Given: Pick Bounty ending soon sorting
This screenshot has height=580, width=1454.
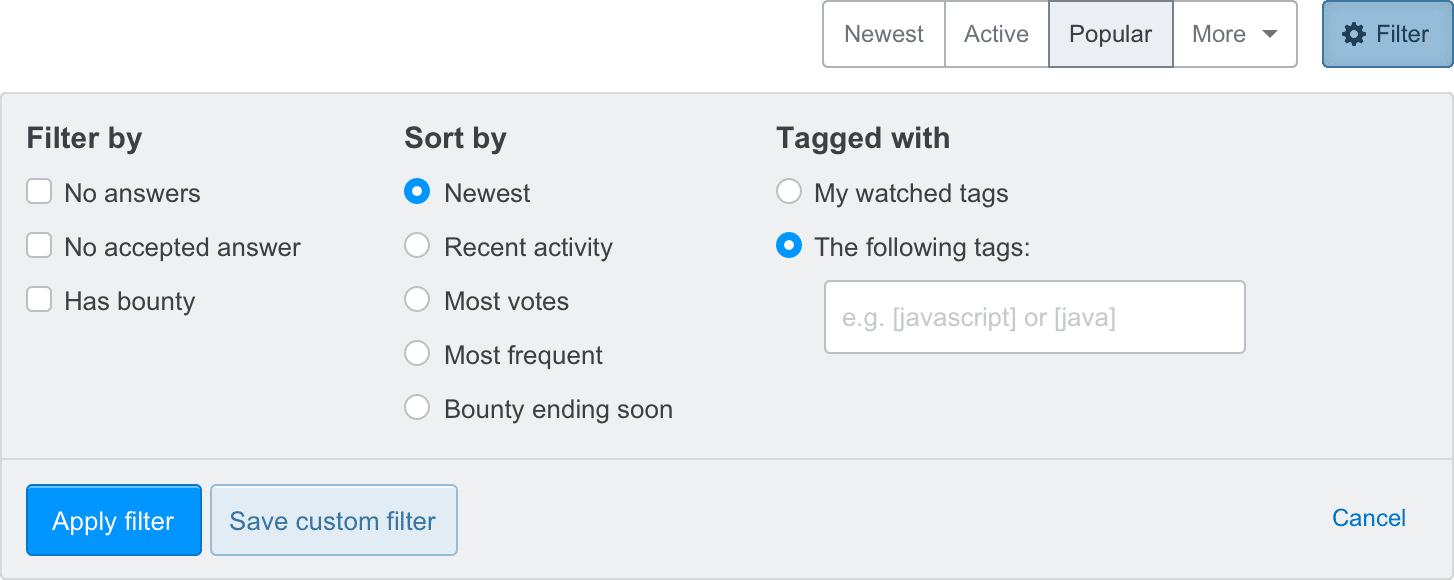Looking at the screenshot, I should point(417,408).
